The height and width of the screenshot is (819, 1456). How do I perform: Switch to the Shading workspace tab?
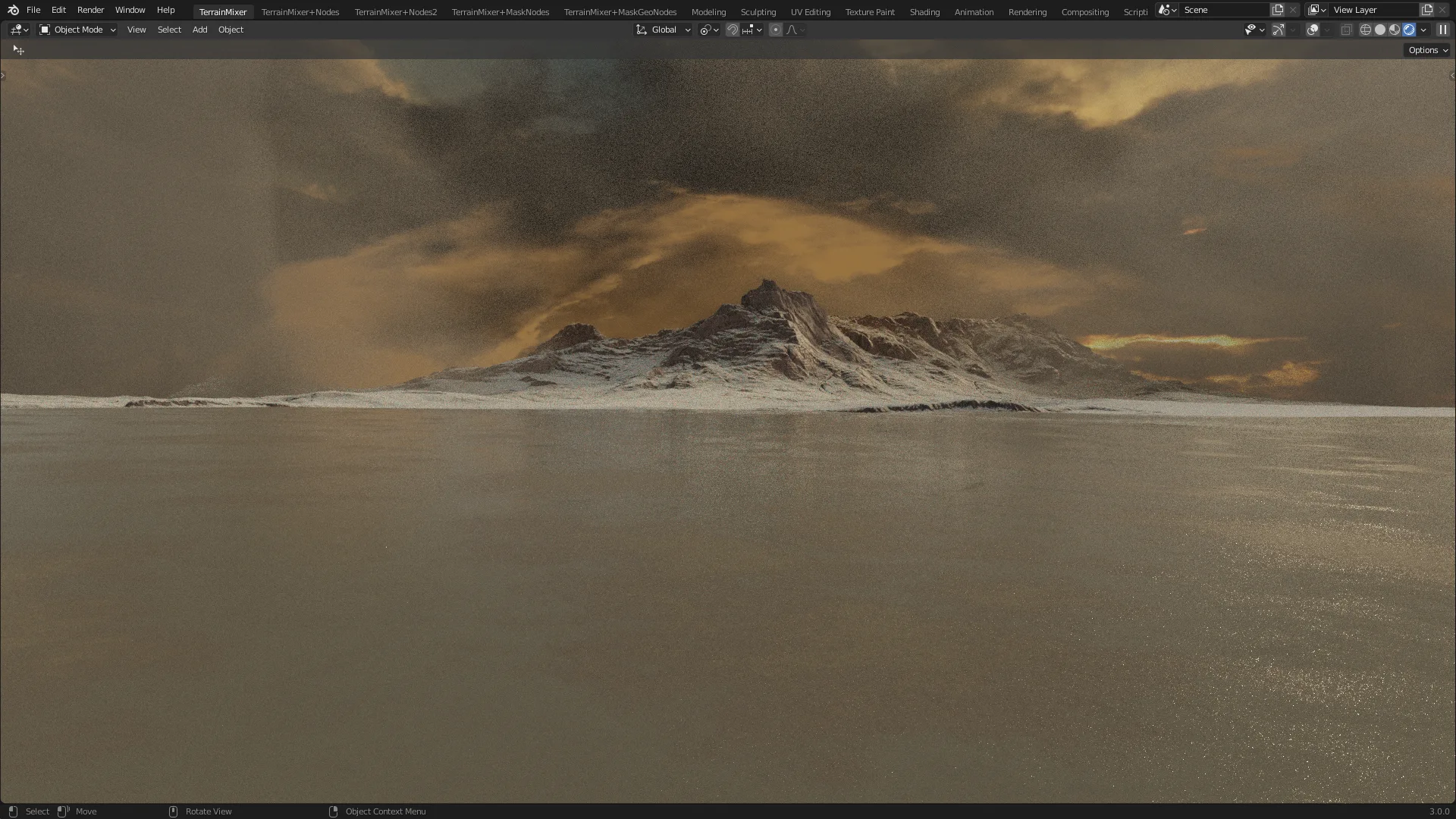point(924,12)
